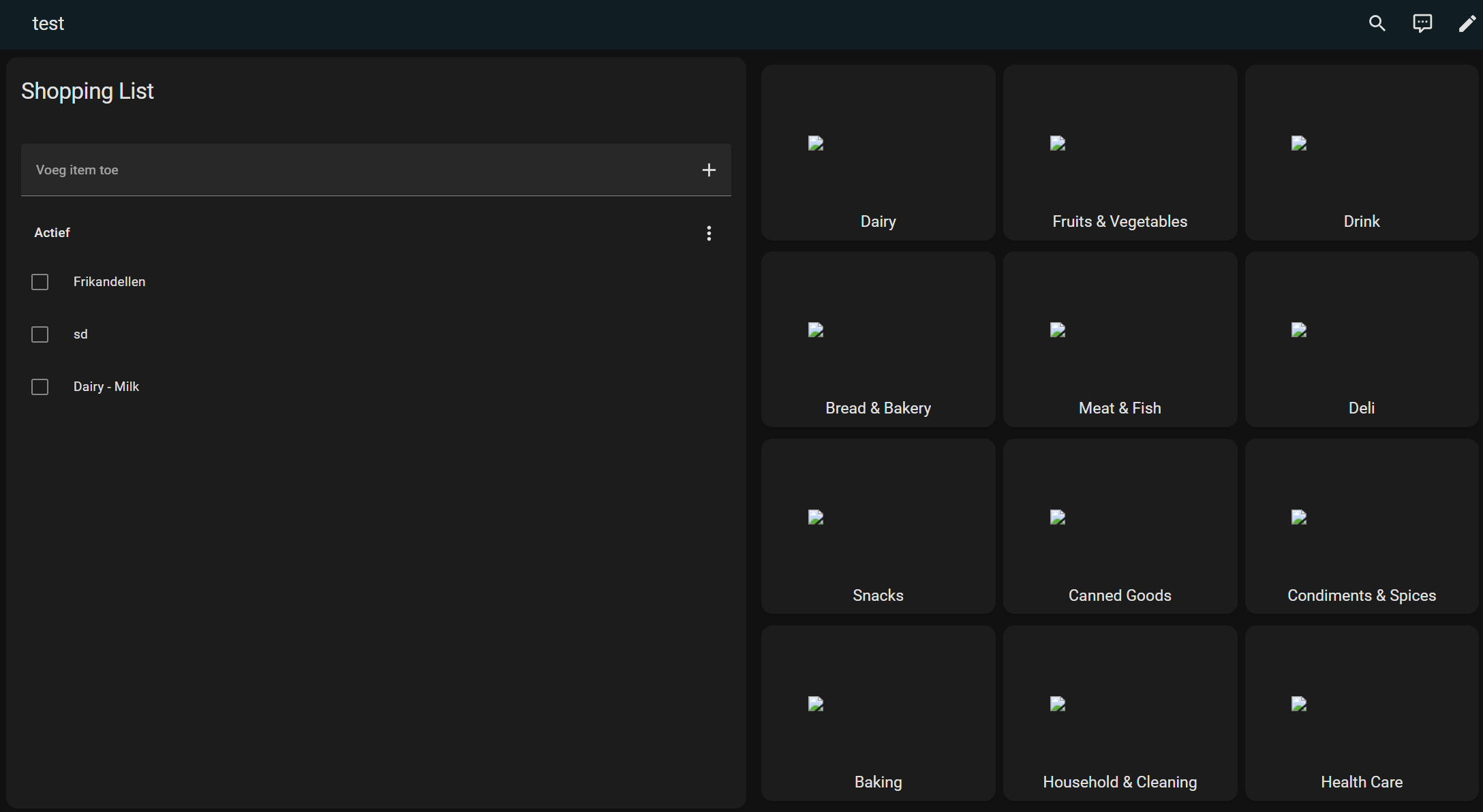Screen dimensions: 1483x812
Task: Click the edit dashboard pencil icon
Action: [x=1466, y=24]
